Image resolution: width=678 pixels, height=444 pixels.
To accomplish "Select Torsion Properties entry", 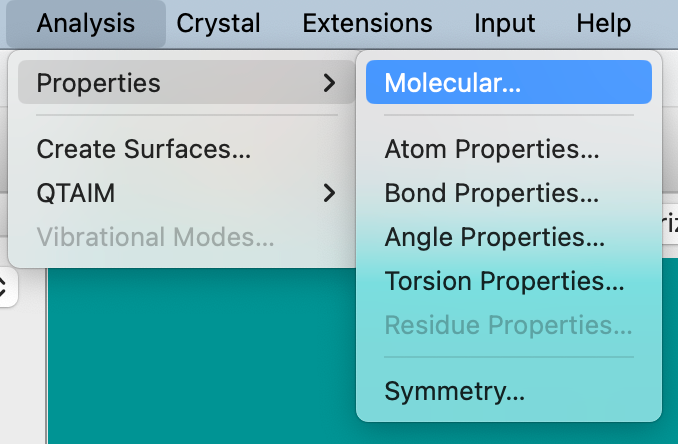I will [504, 281].
